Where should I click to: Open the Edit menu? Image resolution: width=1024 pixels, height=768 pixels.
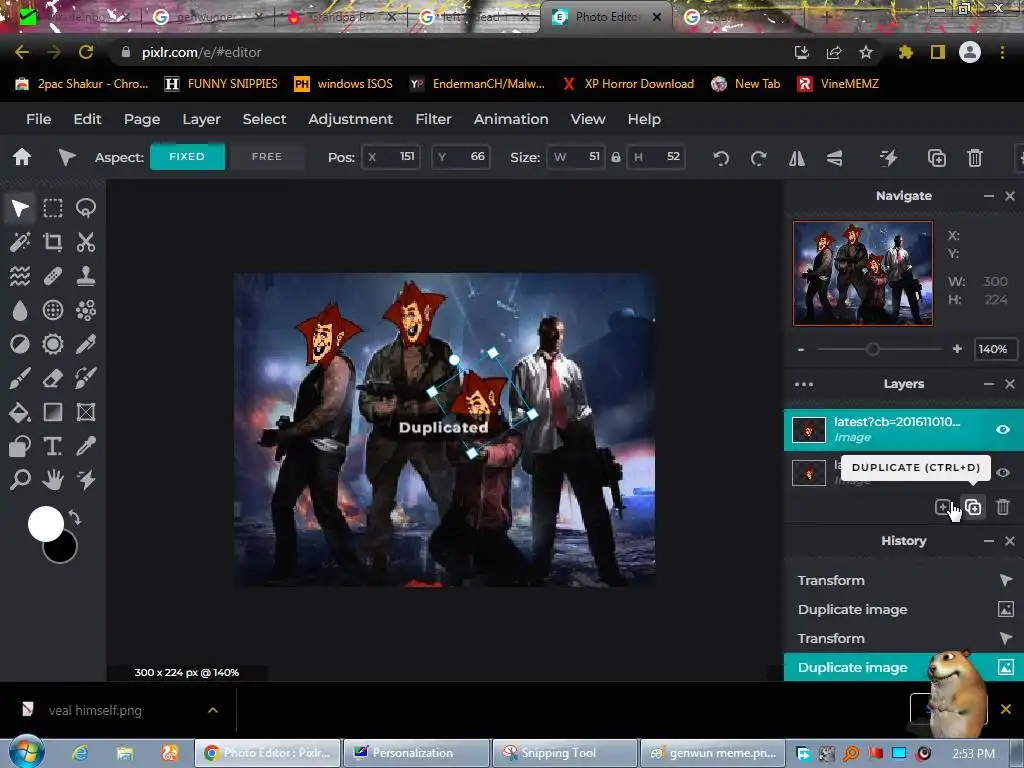coord(88,119)
